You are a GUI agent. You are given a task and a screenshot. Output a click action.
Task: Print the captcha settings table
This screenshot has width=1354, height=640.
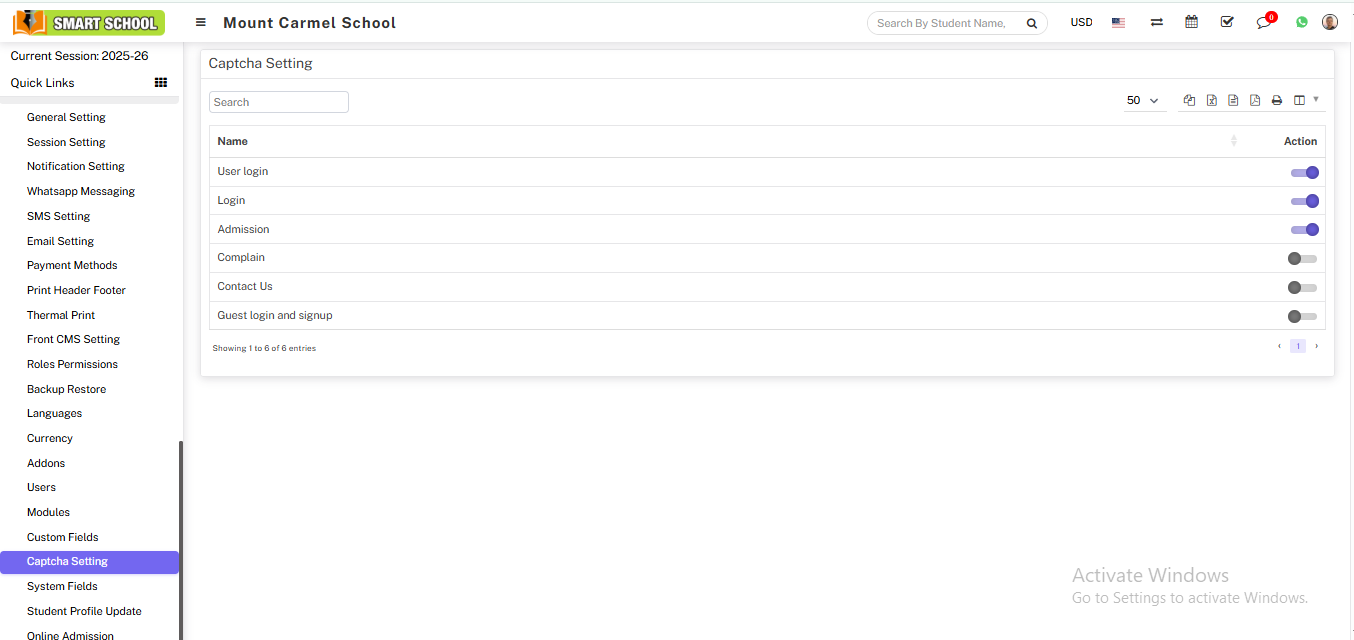tap(1276, 100)
